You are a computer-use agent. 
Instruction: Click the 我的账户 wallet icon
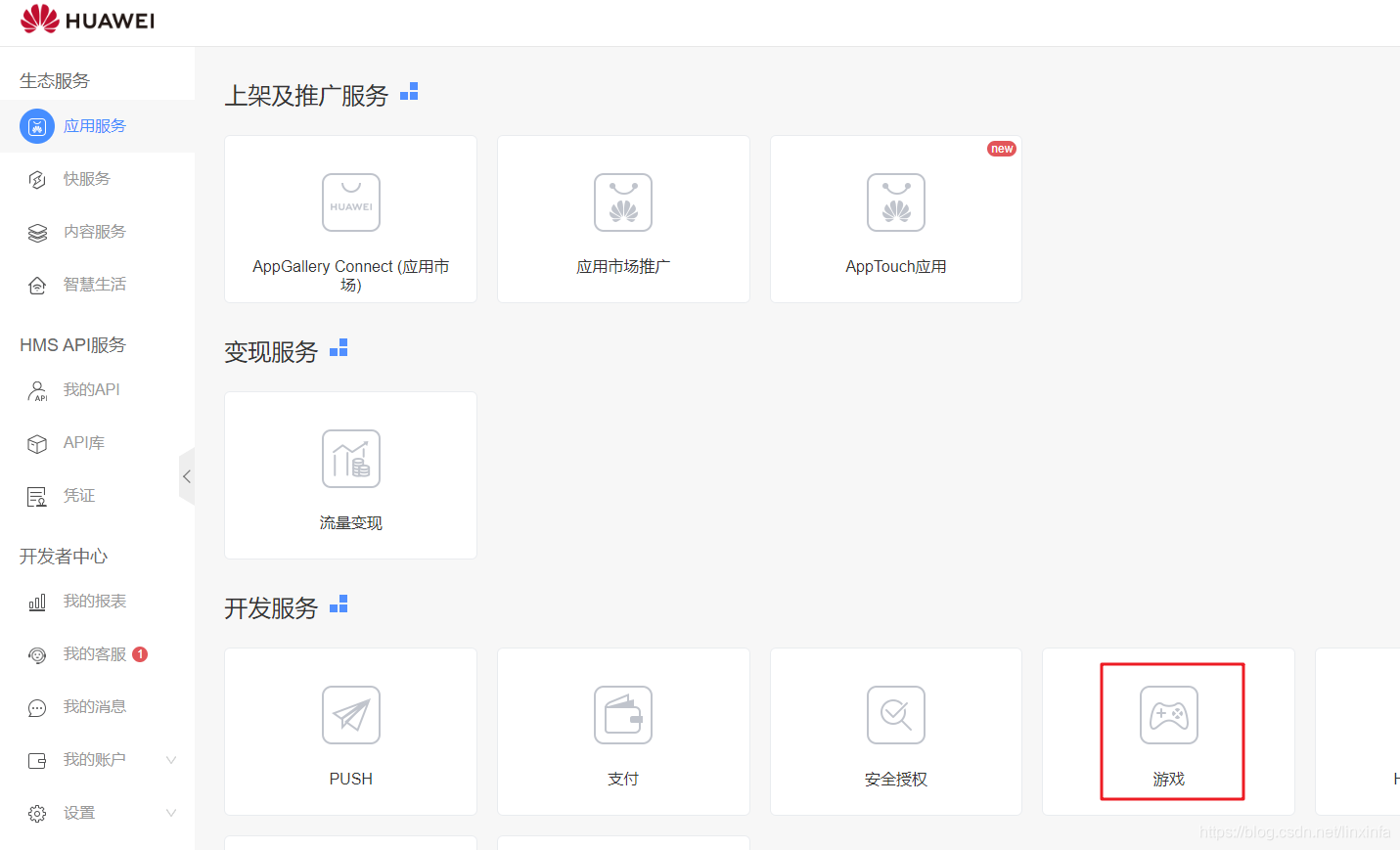coord(37,761)
